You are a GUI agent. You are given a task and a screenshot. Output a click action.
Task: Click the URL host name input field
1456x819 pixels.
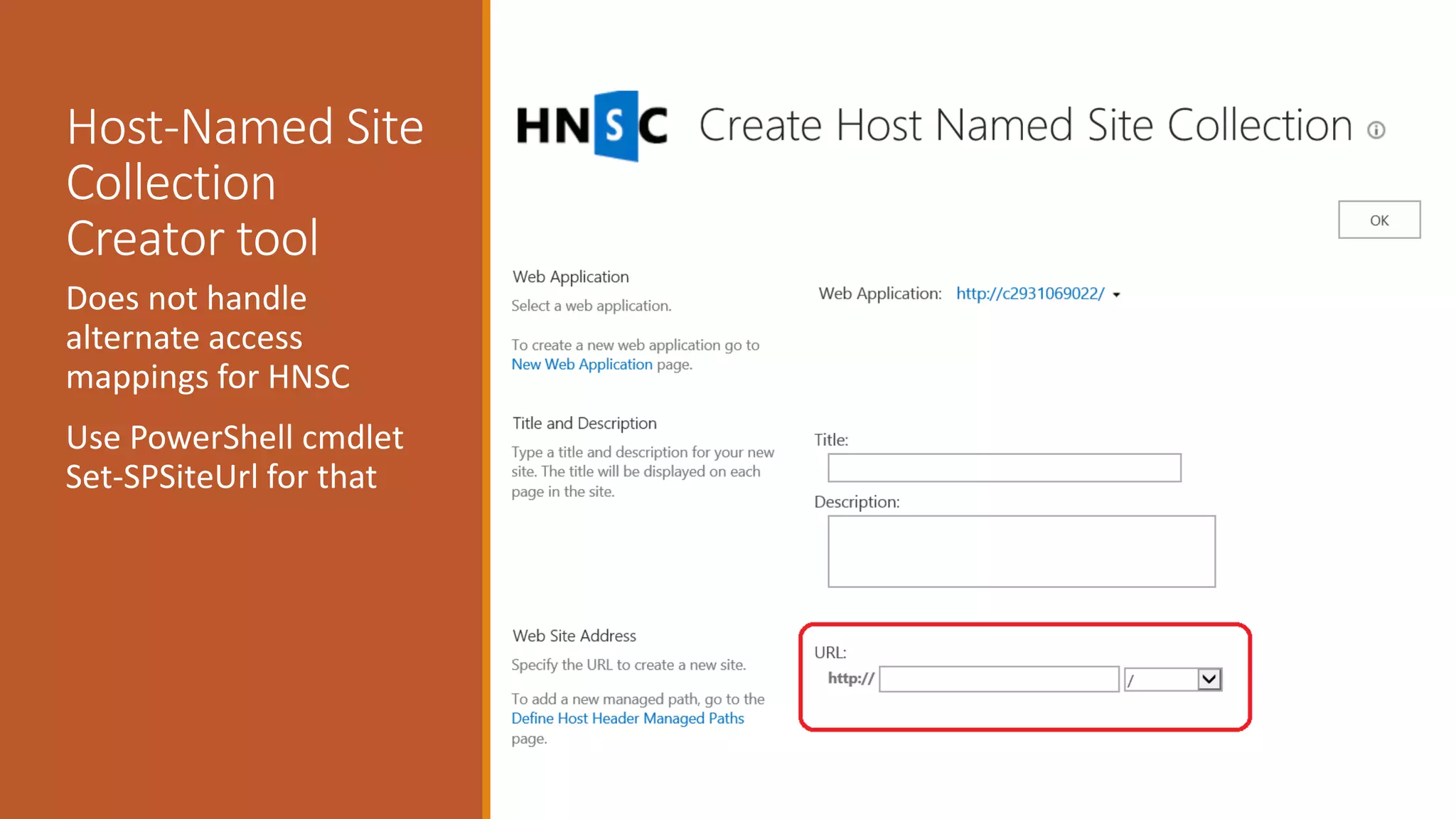click(x=999, y=679)
